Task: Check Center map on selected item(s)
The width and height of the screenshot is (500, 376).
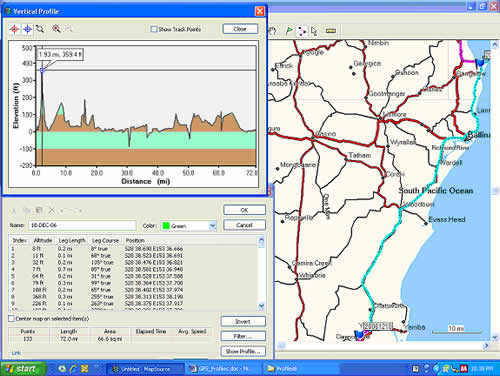Action: click(x=11, y=319)
